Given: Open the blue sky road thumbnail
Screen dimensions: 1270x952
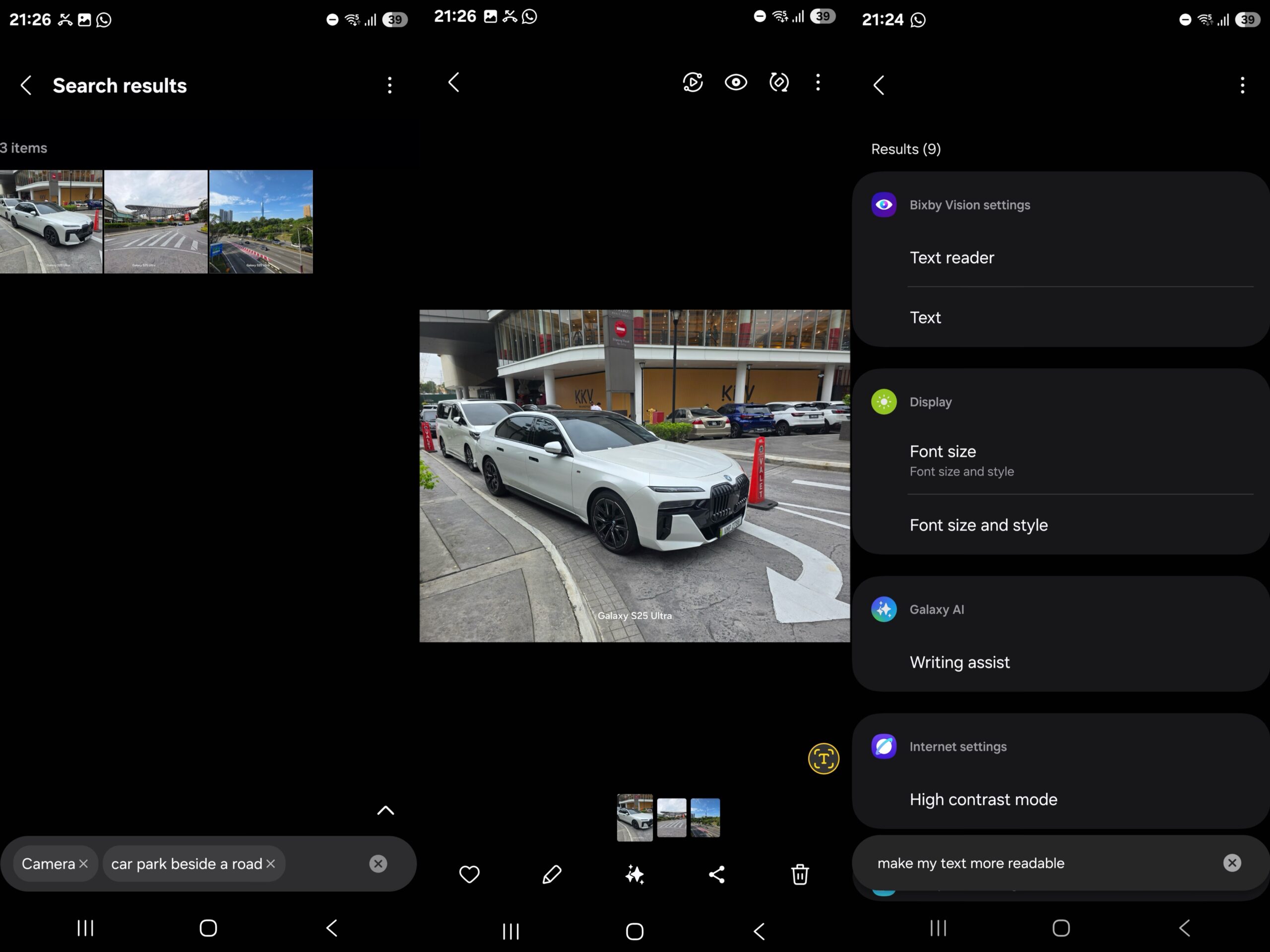Looking at the screenshot, I should 260,222.
